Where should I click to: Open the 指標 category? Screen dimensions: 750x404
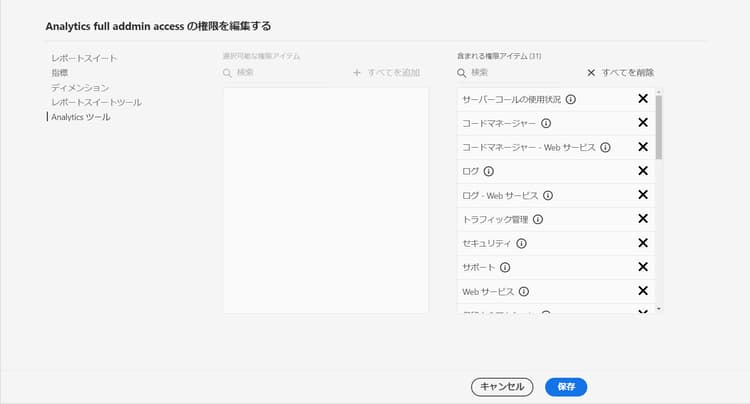pos(60,73)
